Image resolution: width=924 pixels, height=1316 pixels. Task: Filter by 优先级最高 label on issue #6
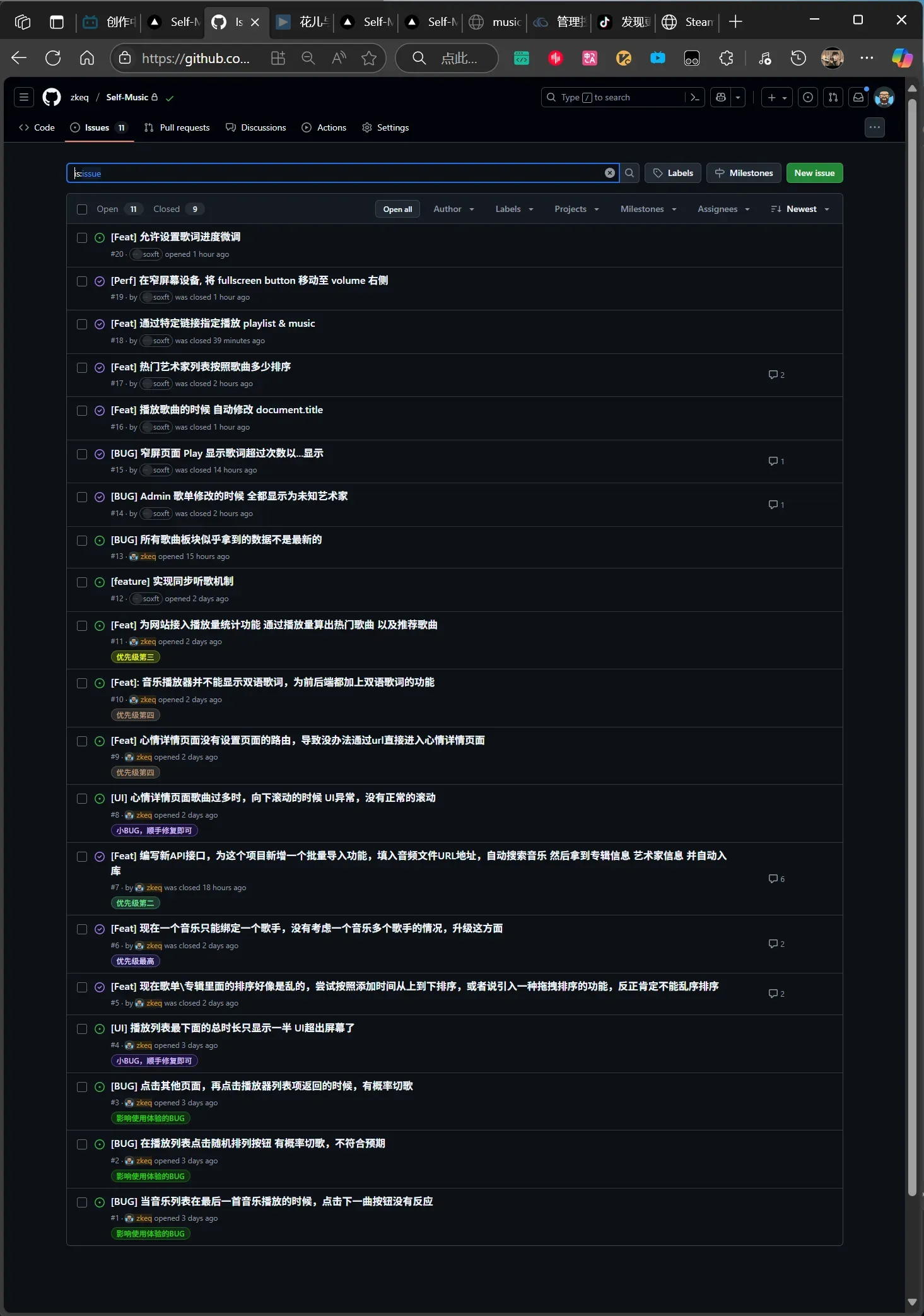click(x=135, y=961)
